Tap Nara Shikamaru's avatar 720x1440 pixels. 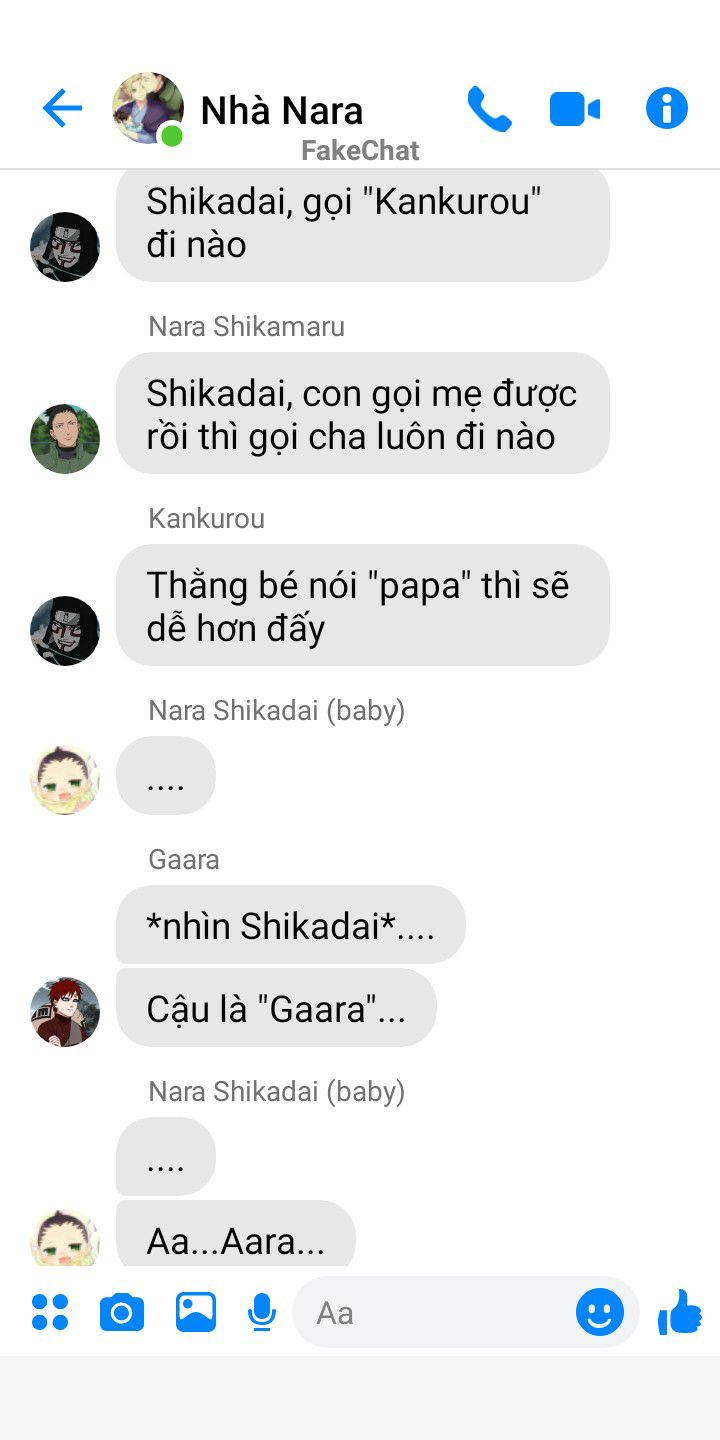[x=65, y=439]
